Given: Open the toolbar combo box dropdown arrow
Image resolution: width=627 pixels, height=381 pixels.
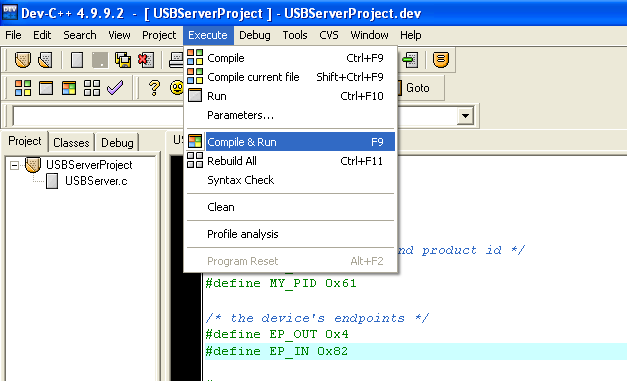Looking at the screenshot, I should coord(465,116).
